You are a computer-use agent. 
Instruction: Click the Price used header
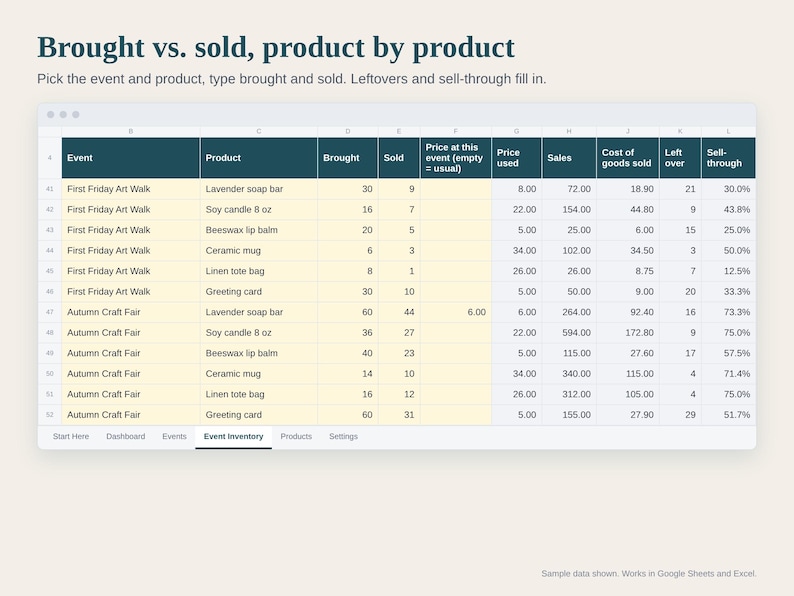517,158
